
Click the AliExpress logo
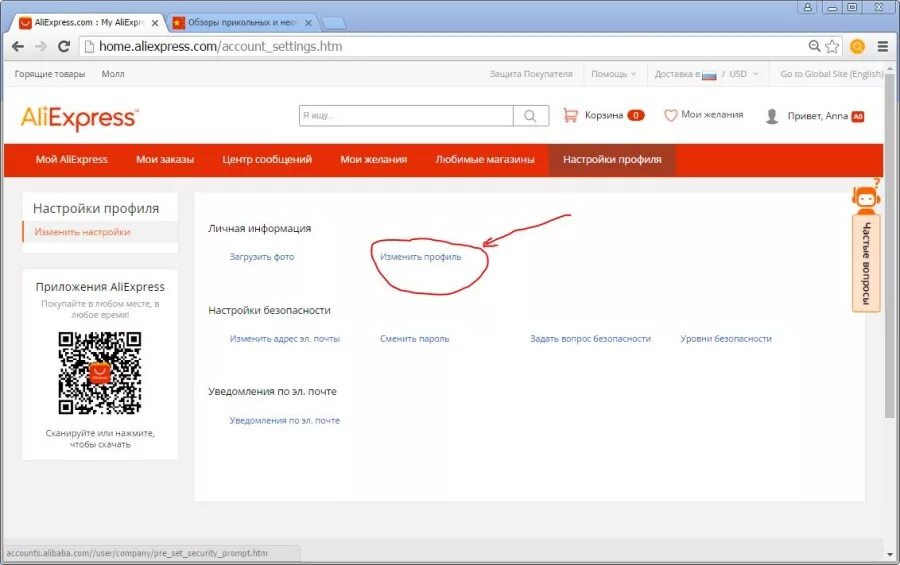[x=79, y=118]
